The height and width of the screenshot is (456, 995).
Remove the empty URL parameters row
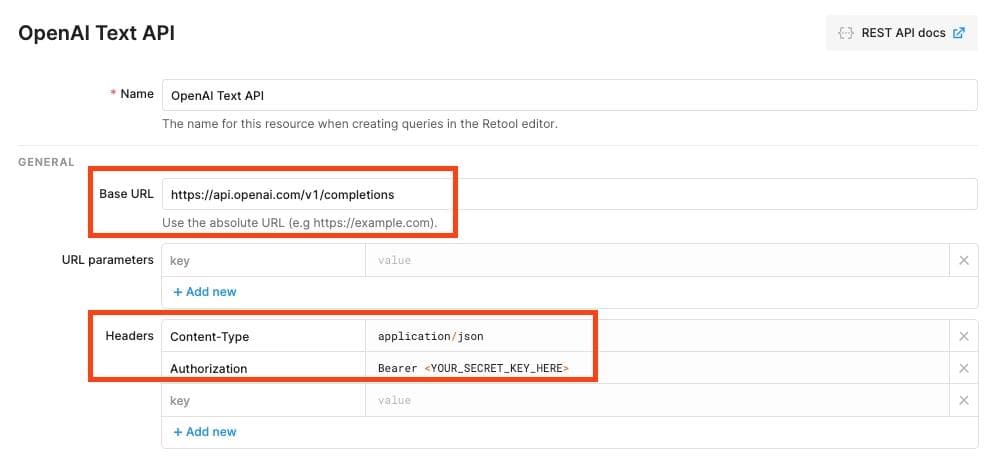click(x=963, y=260)
